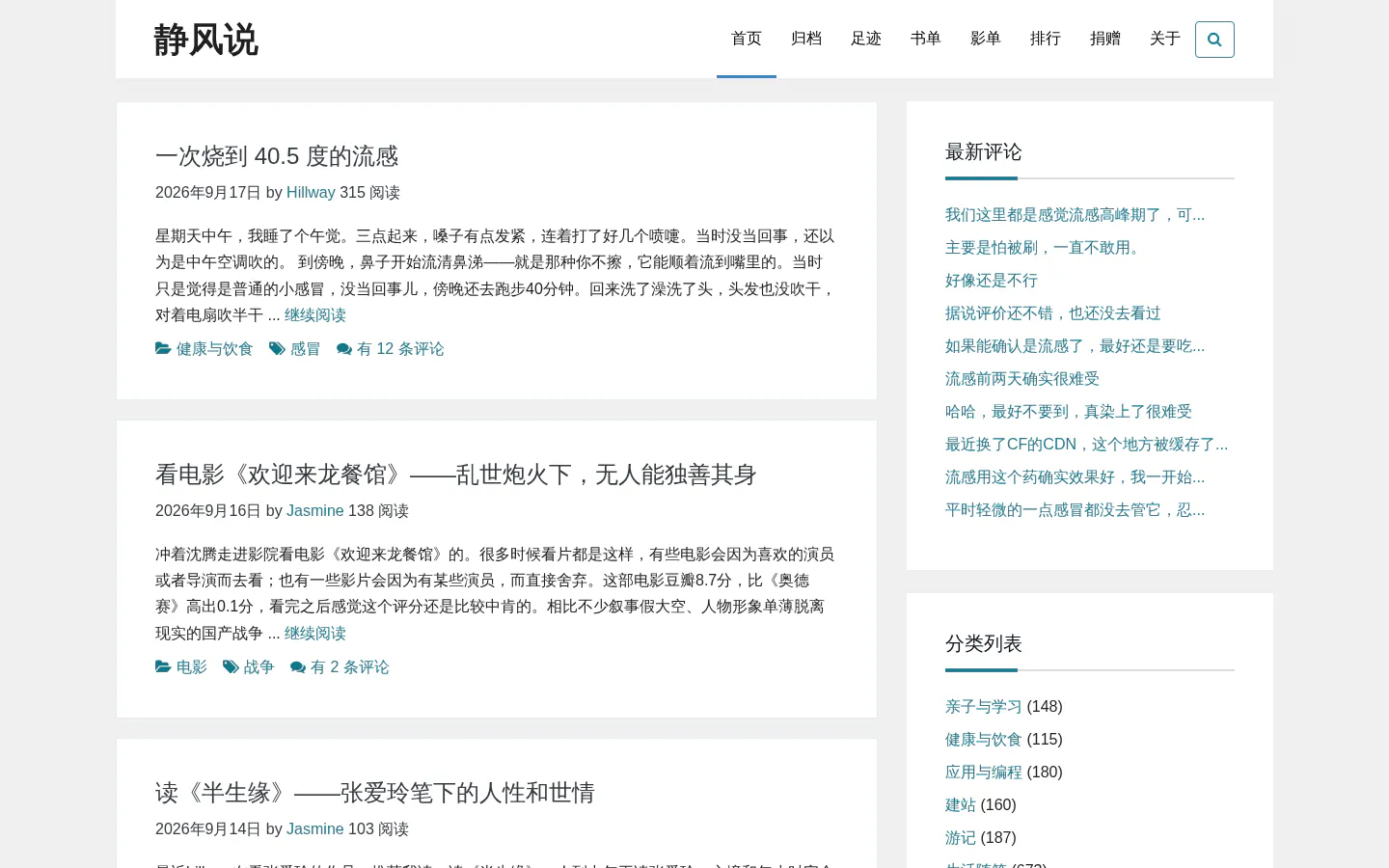
Task: Open the 影单 navigation item
Action: click(986, 39)
